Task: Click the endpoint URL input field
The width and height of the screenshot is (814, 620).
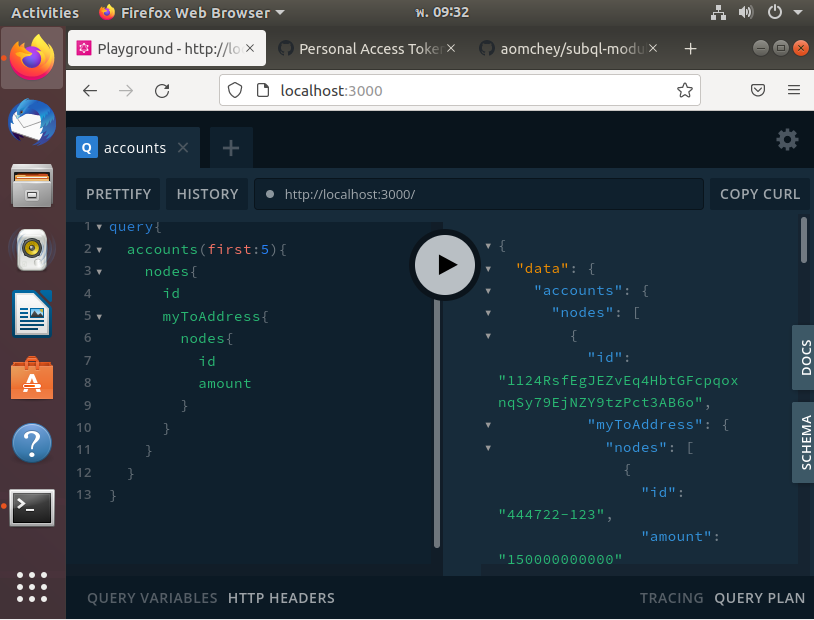Action: coord(480,194)
